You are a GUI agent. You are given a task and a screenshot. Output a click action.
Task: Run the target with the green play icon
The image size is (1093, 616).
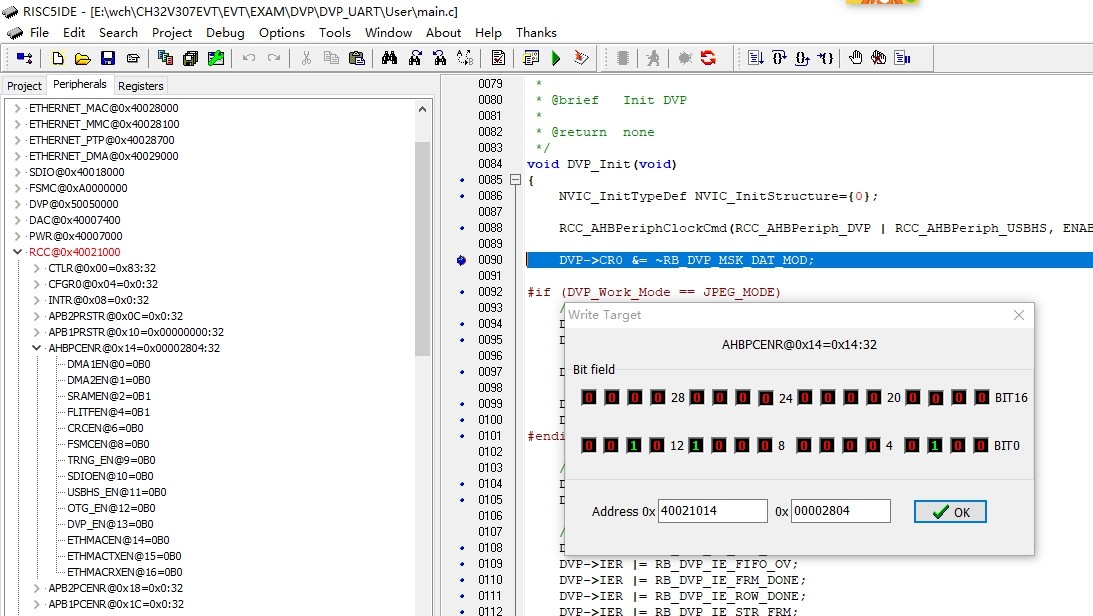557,58
